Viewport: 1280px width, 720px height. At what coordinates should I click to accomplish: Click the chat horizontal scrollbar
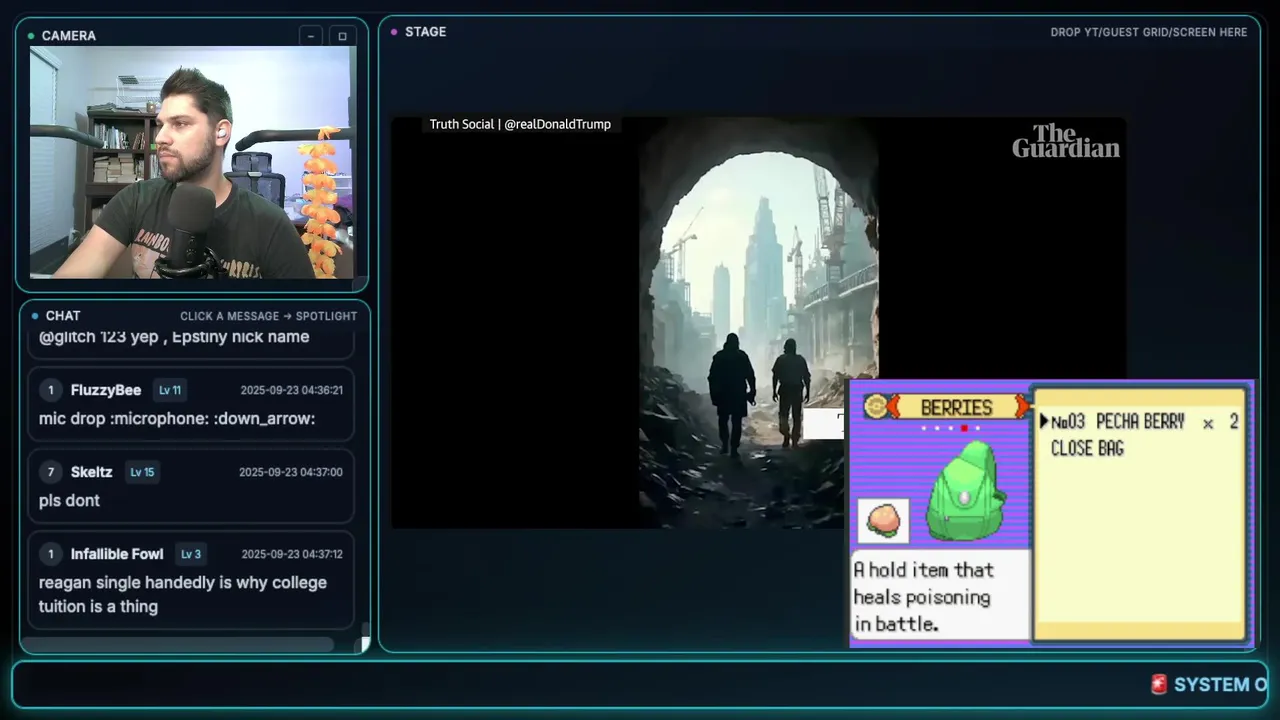(x=178, y=645)
